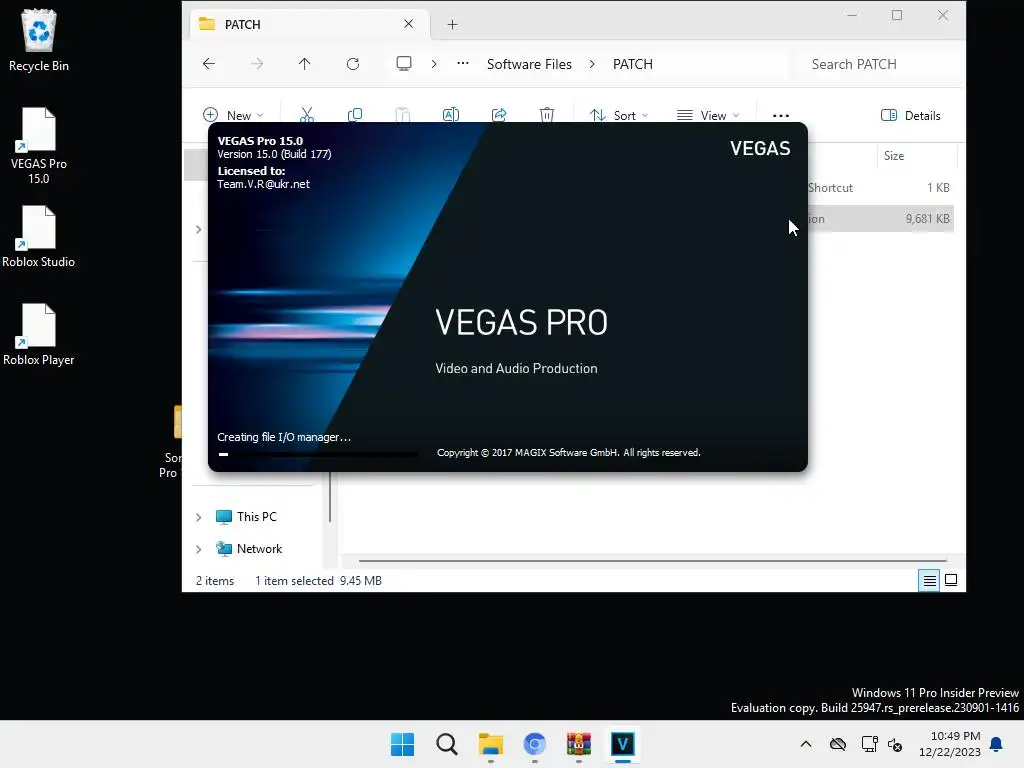Go back in File Explorer
This screenshot has width=1024, height=768.
[x=209, y=63]
